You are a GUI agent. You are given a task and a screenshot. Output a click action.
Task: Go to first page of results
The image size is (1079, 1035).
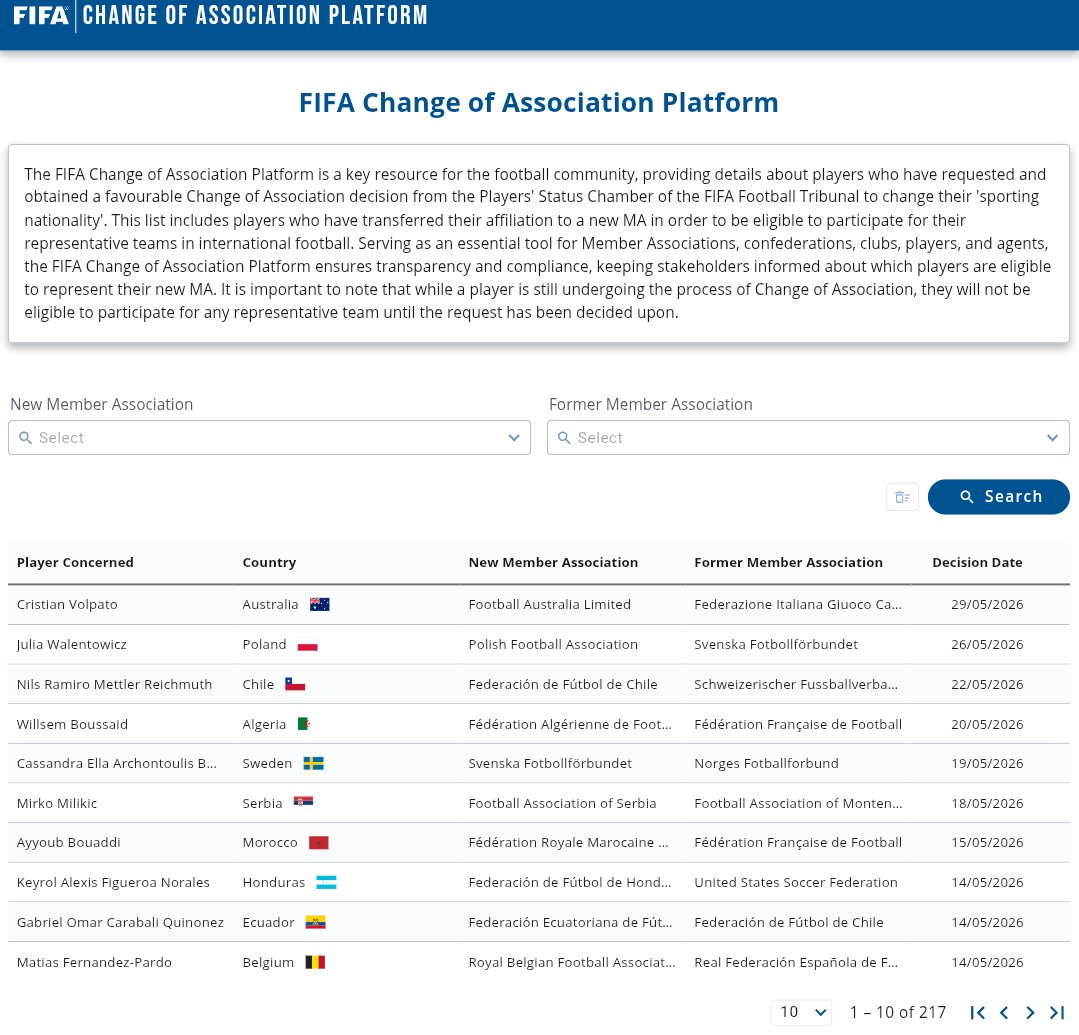tap(977, 1012)
